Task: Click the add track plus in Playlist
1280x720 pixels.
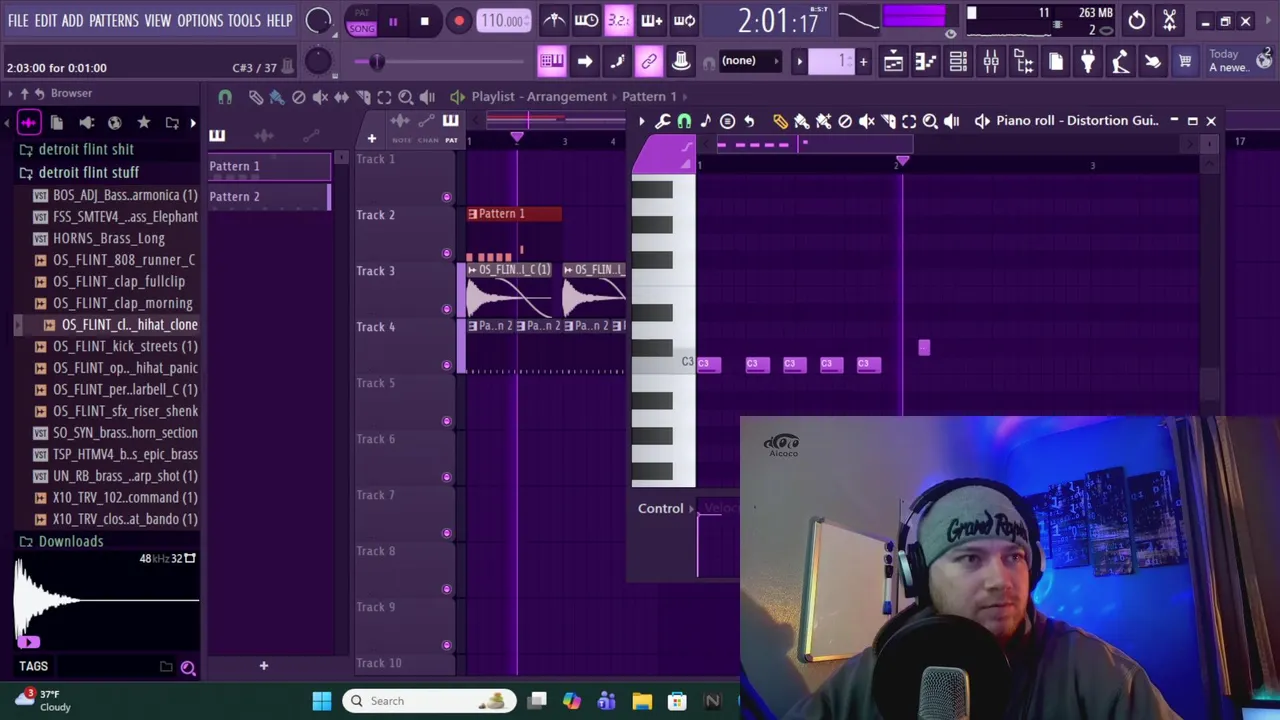Action: click(371, 139)
